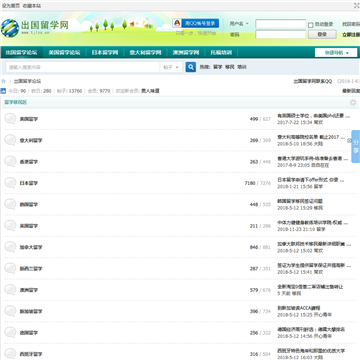Focus the password input field
The width and height of the screenshot is (360, 360).
coord(281,34)
